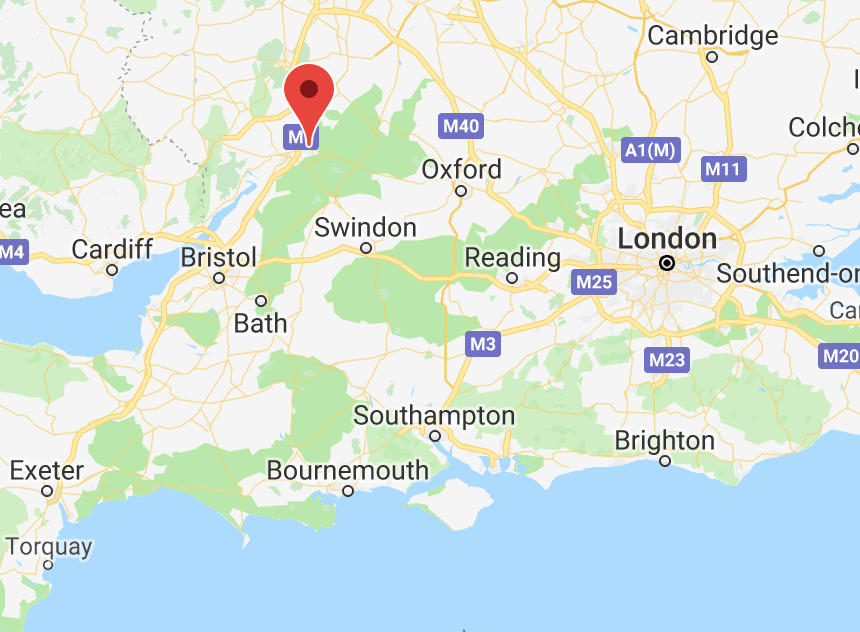Click the A1(M) road shield
860x632 pixels.
650,150
